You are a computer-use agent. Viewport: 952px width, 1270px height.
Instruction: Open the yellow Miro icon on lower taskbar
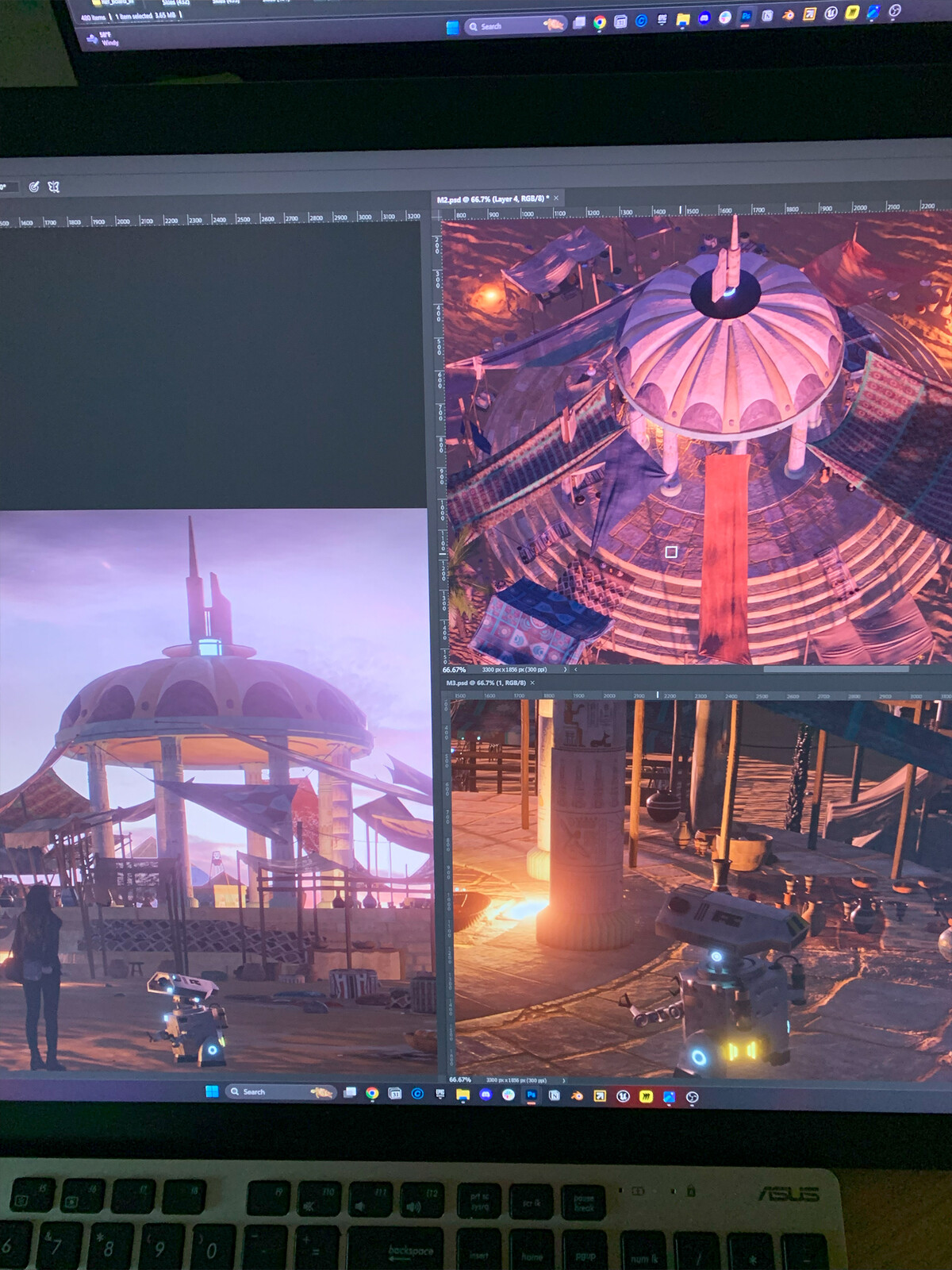(x=646, y=1096)
